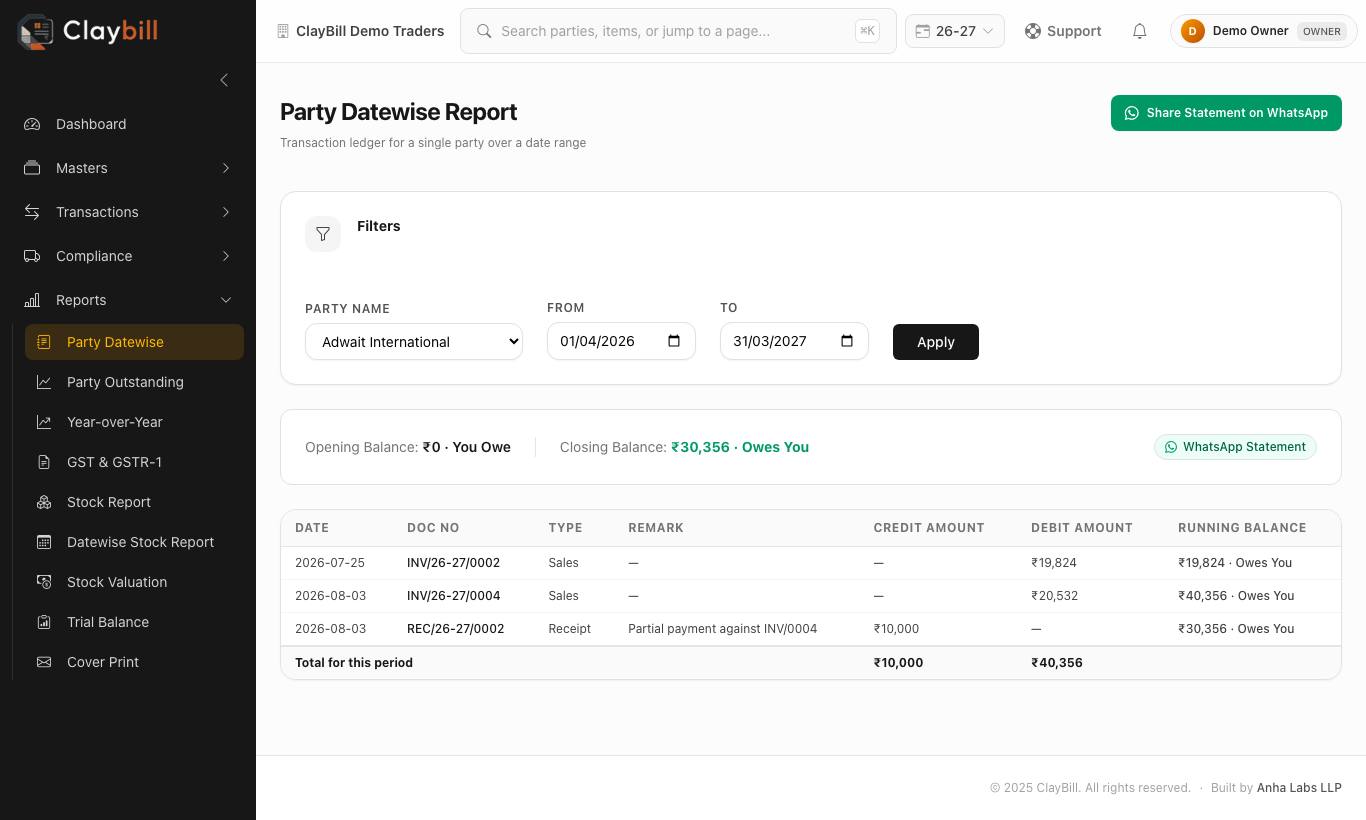Open Trial Balance report
Image resolution: width=1366 pixels, height=820 pixels.
click(x=134, y=622)
